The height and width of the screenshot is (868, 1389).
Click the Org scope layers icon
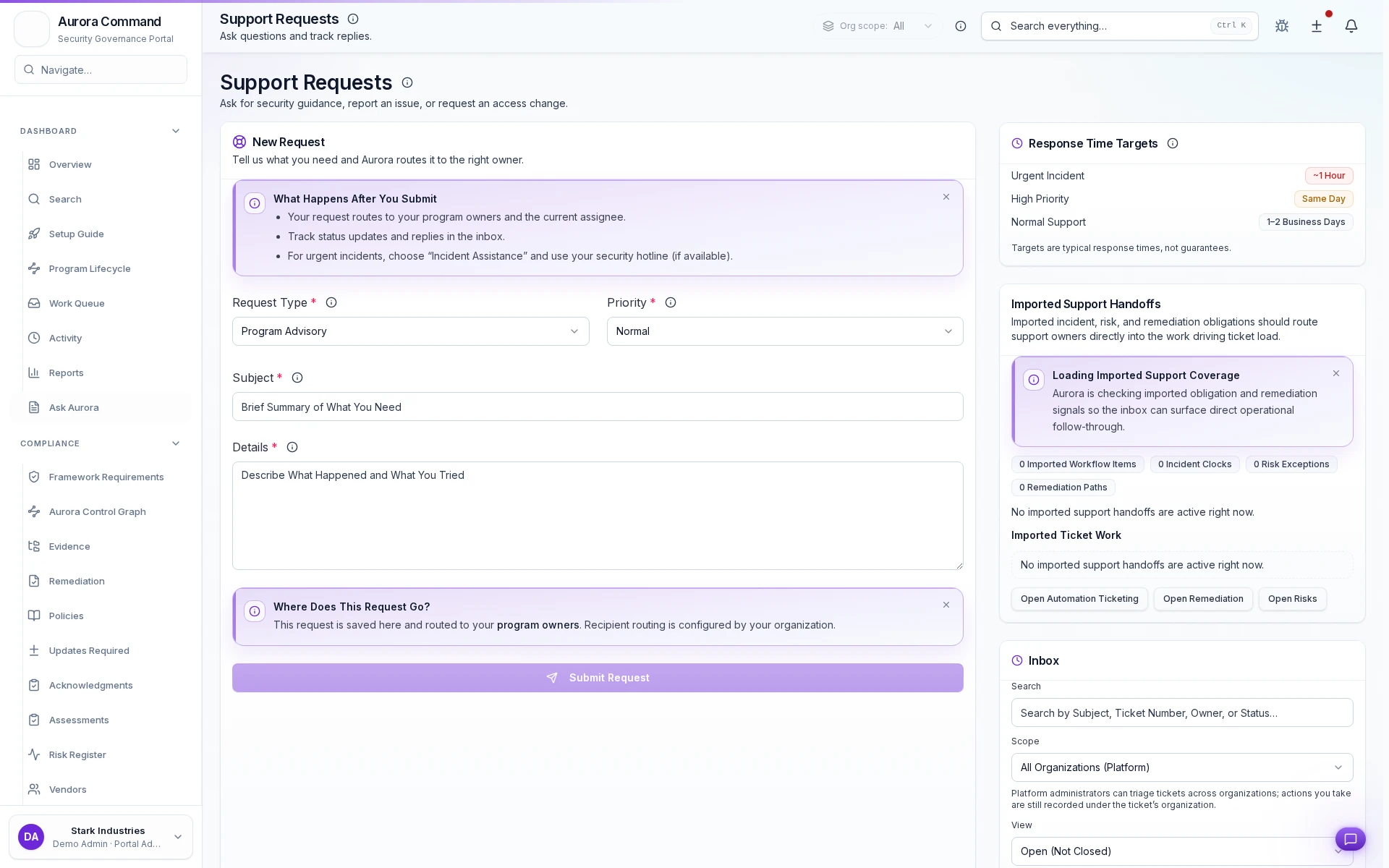(827, 26)
